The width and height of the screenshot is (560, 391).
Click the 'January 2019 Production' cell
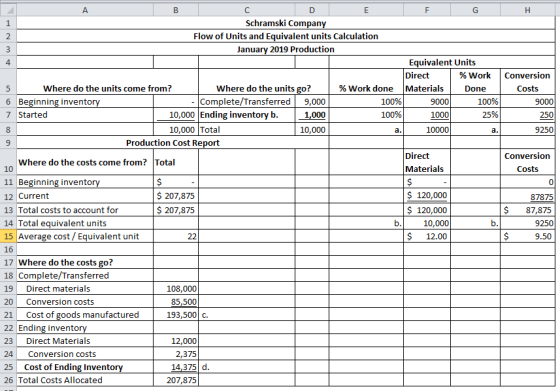tap(286, 49)
